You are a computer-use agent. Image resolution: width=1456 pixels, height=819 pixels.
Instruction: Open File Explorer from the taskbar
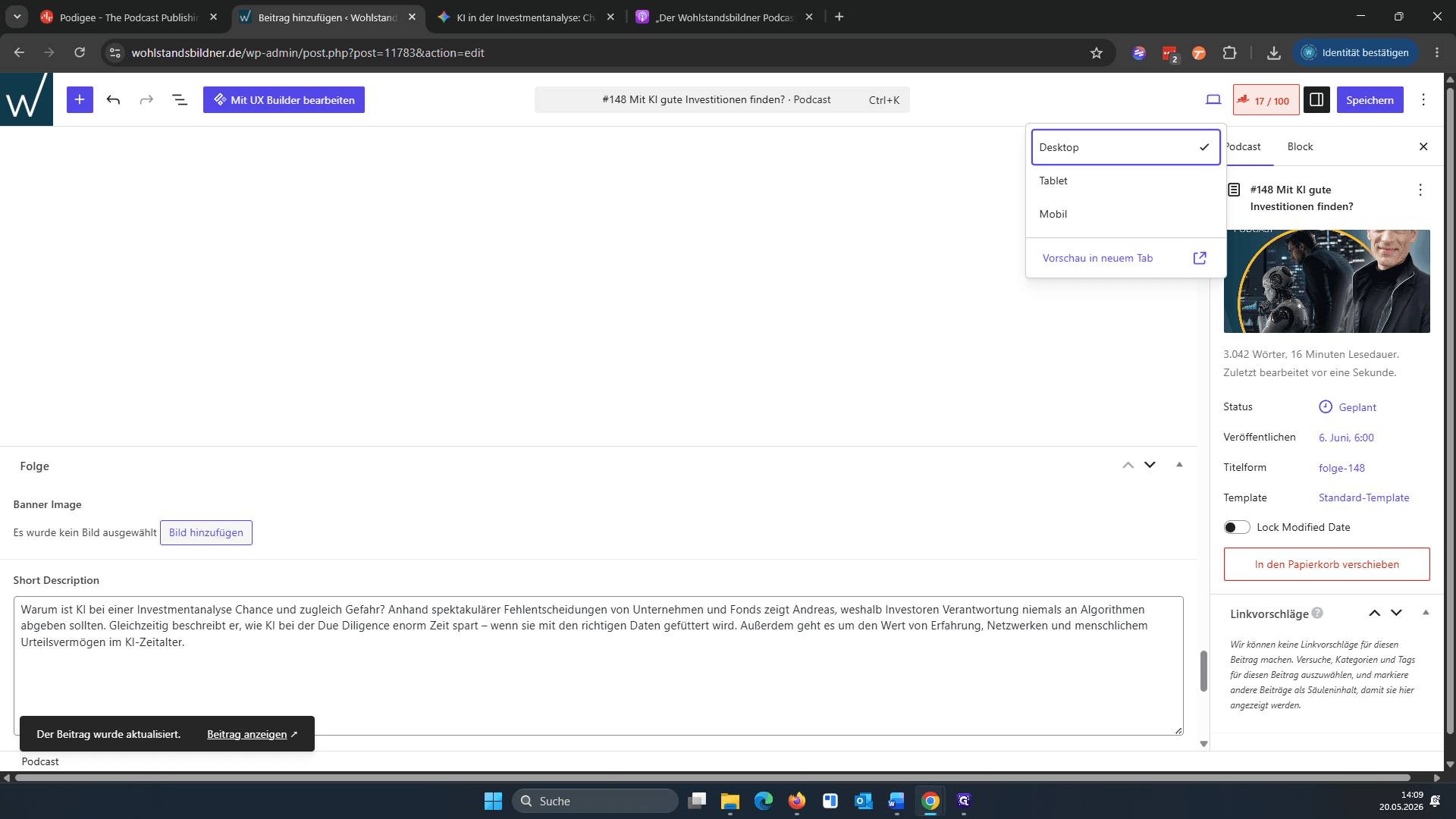click(730, 801)
